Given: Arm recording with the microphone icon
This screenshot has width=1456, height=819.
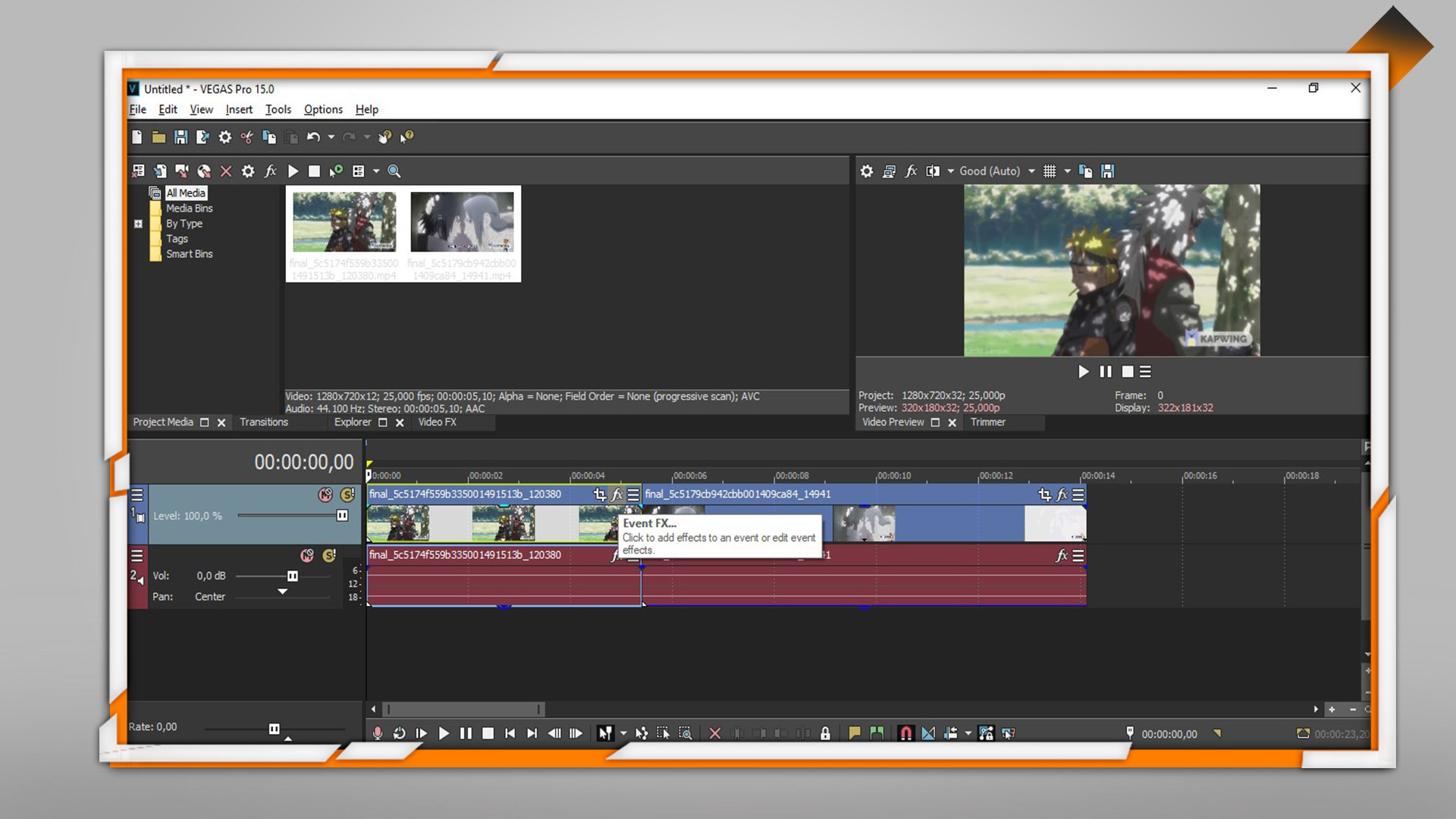Looking at the screenshot, I should (x=378, y=733).
